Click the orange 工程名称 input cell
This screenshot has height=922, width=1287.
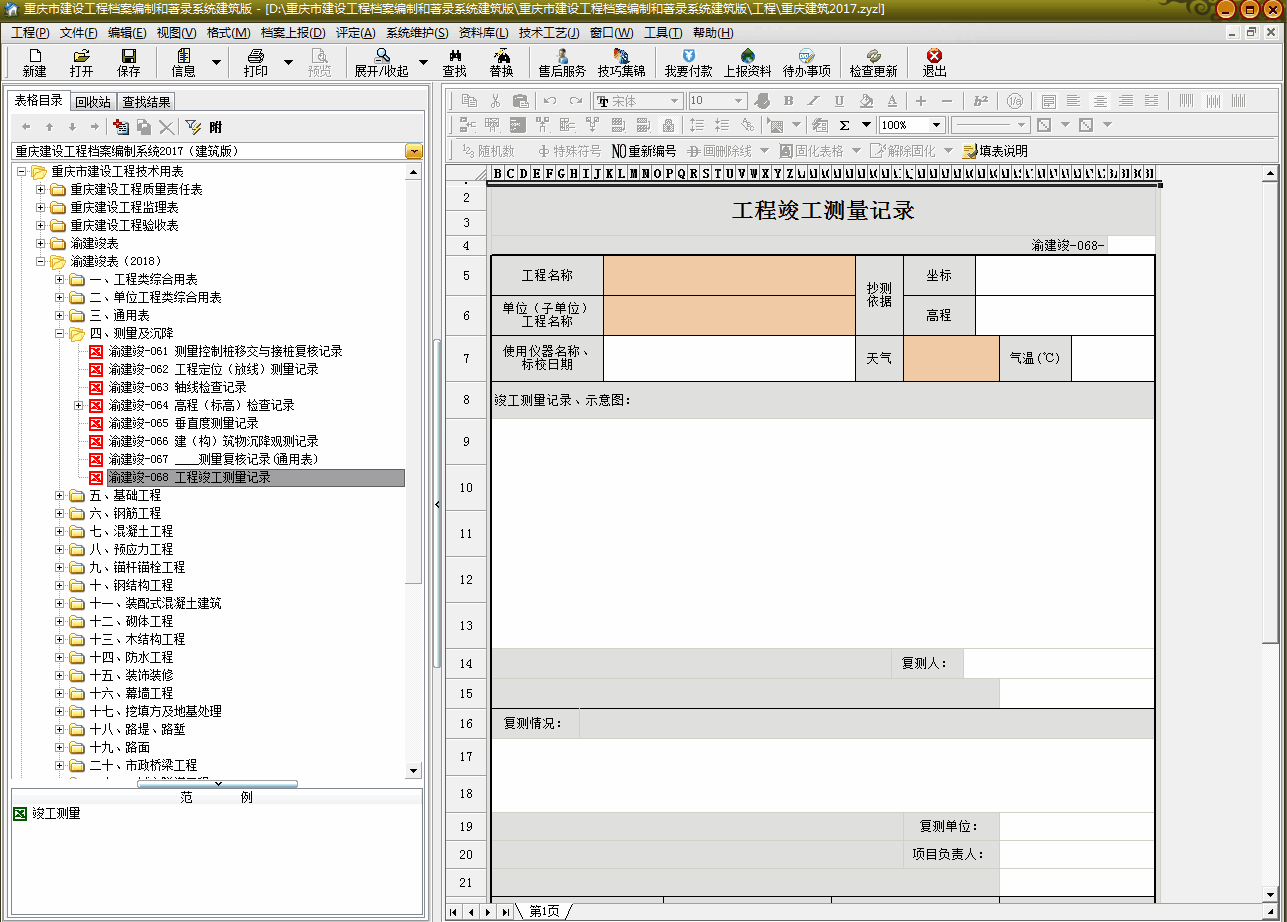729,275
